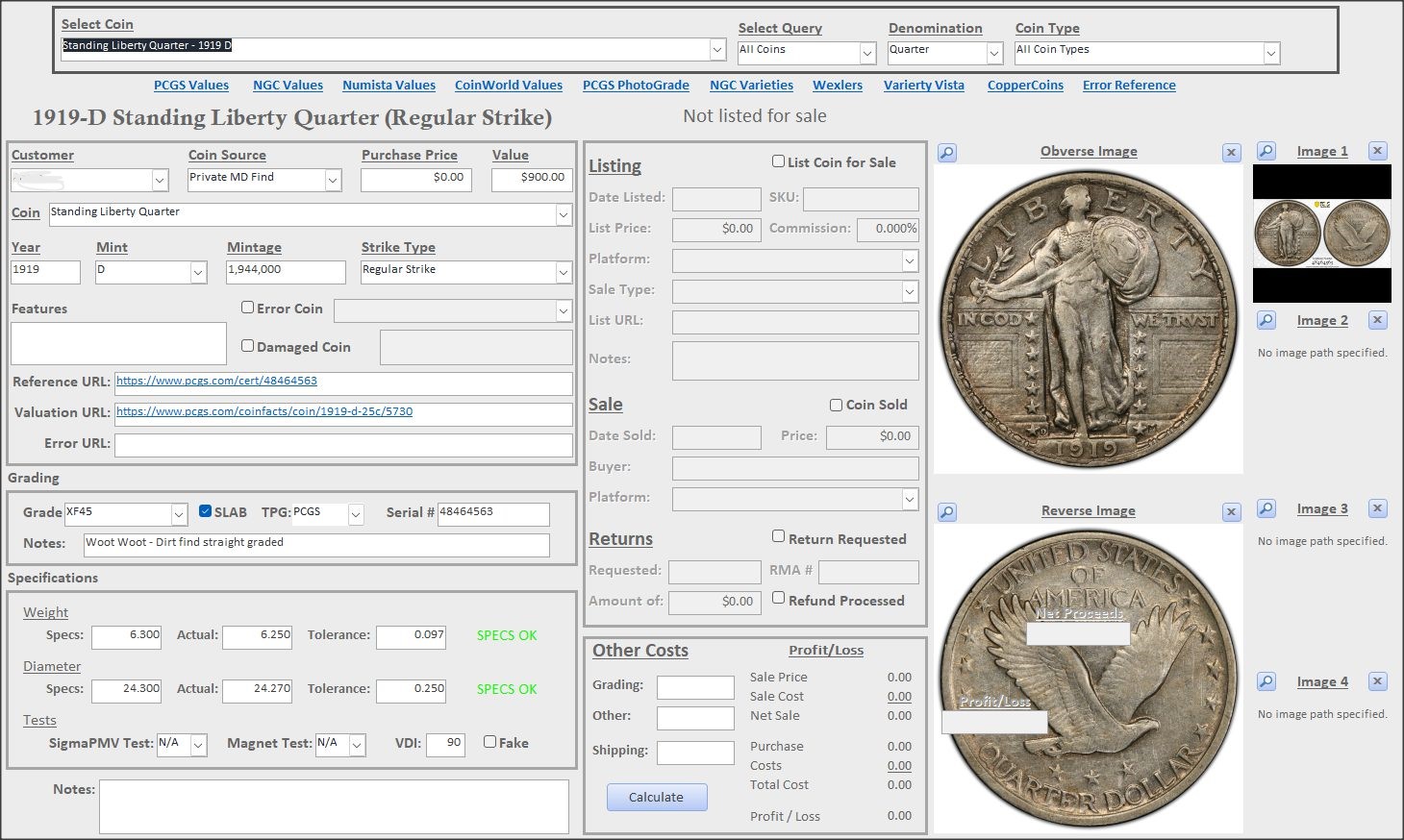Flag coin with Fake checkbox

point(489,742)
